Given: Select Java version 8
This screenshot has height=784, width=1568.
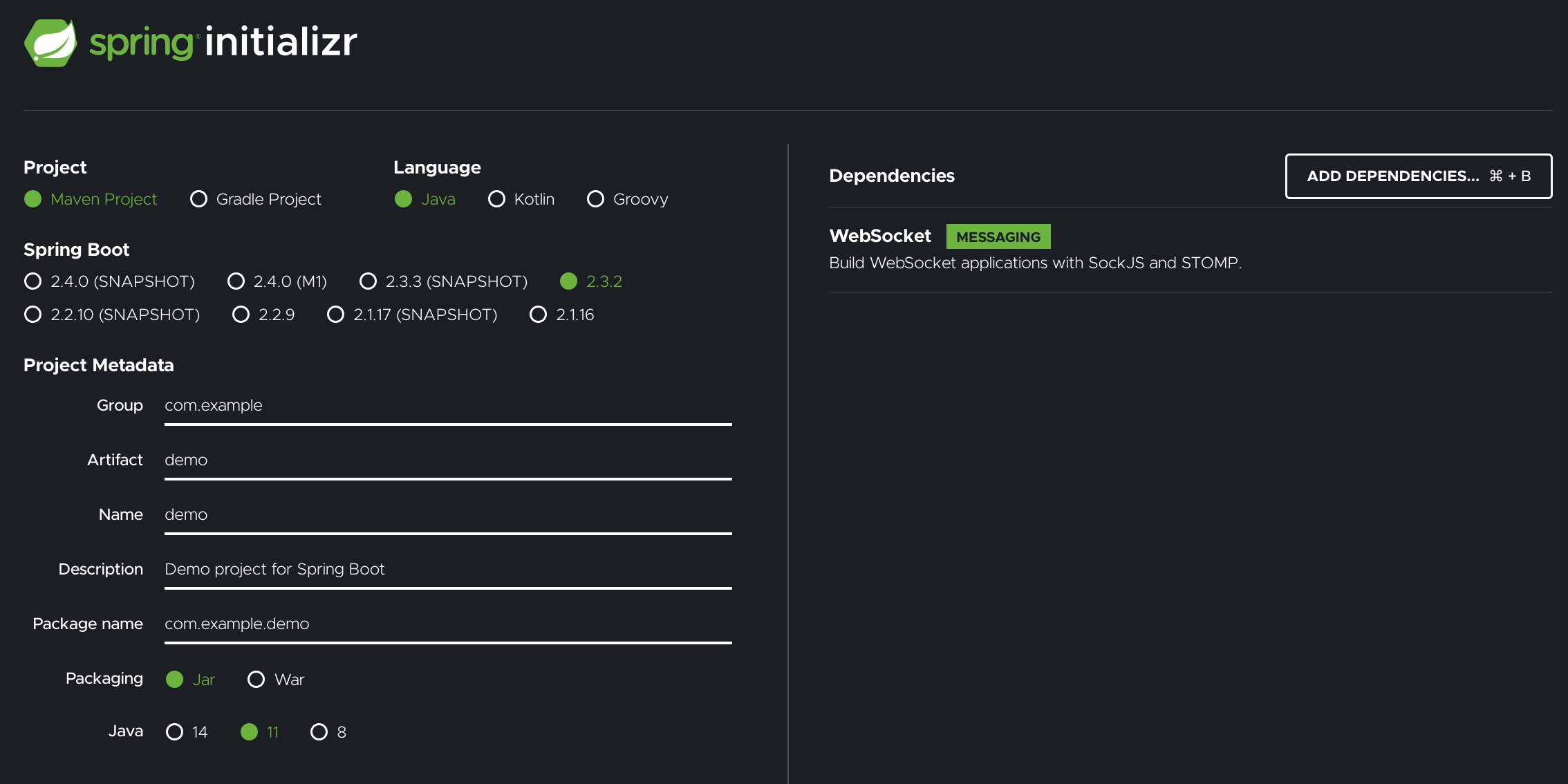Looking at the screenshot, I should coord(319,732).
